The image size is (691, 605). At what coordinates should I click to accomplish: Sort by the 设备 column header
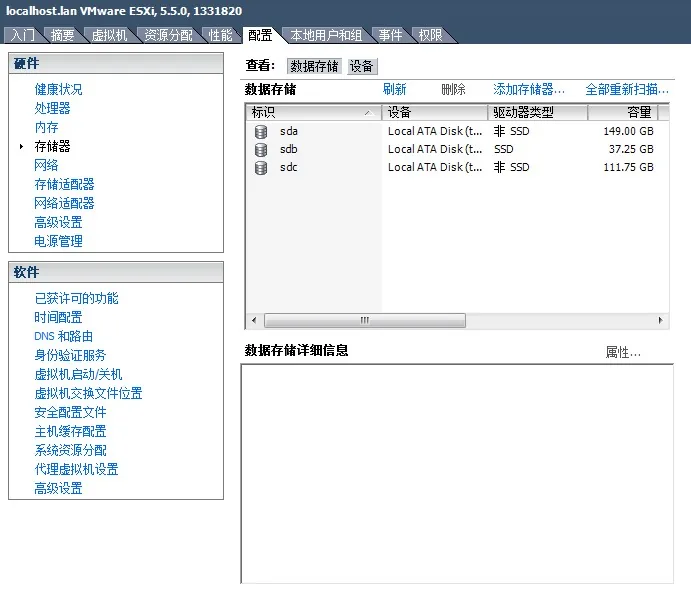tap(434, 112)
